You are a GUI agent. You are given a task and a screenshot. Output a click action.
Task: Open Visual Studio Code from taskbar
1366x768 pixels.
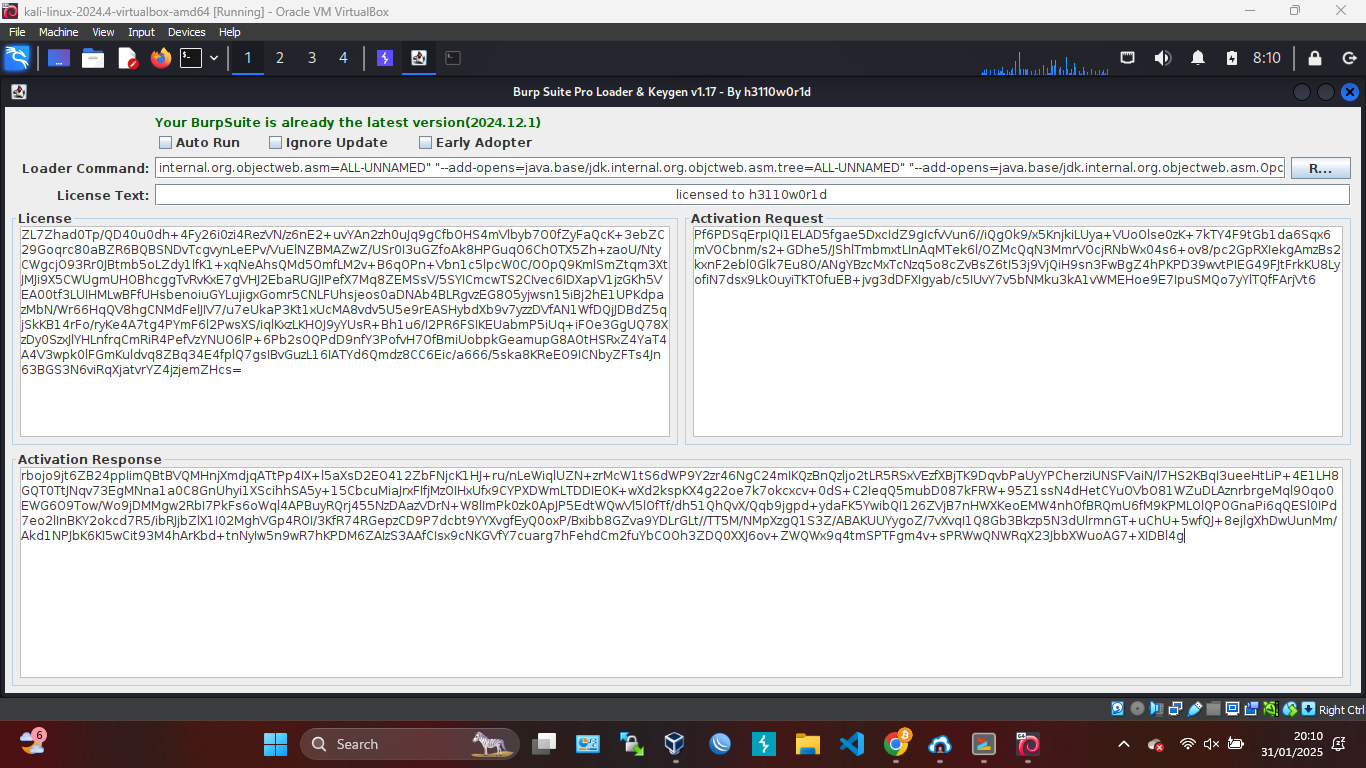pos(851,744)
